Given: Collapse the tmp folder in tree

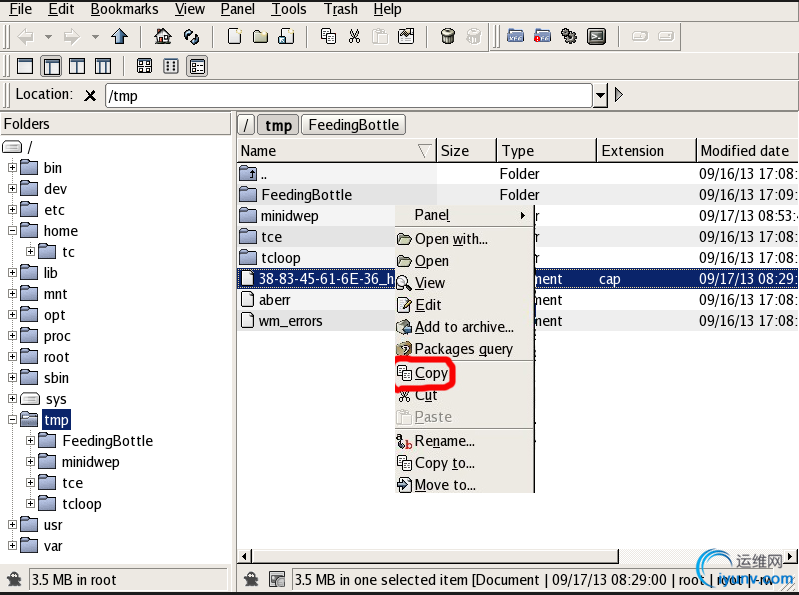Looking at the screenshot, I should [12, 420].
